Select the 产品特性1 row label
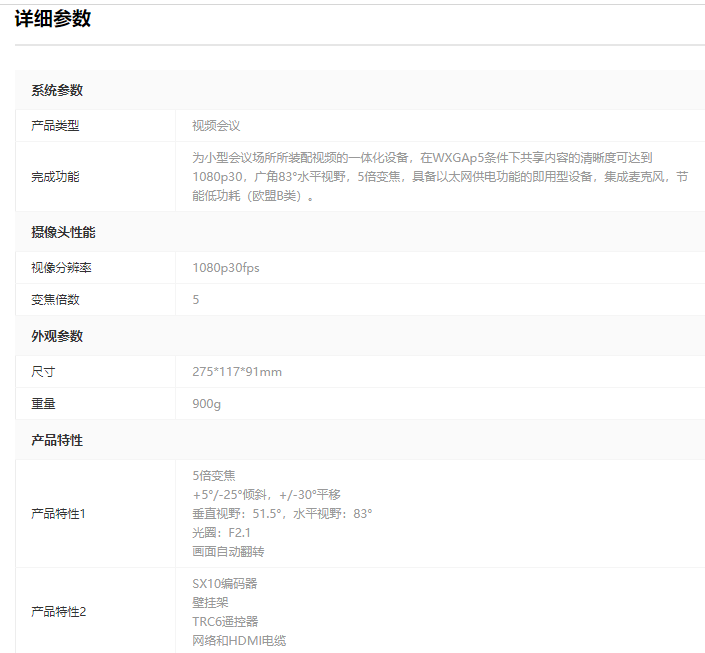705x653 pixels. [59, 513]
